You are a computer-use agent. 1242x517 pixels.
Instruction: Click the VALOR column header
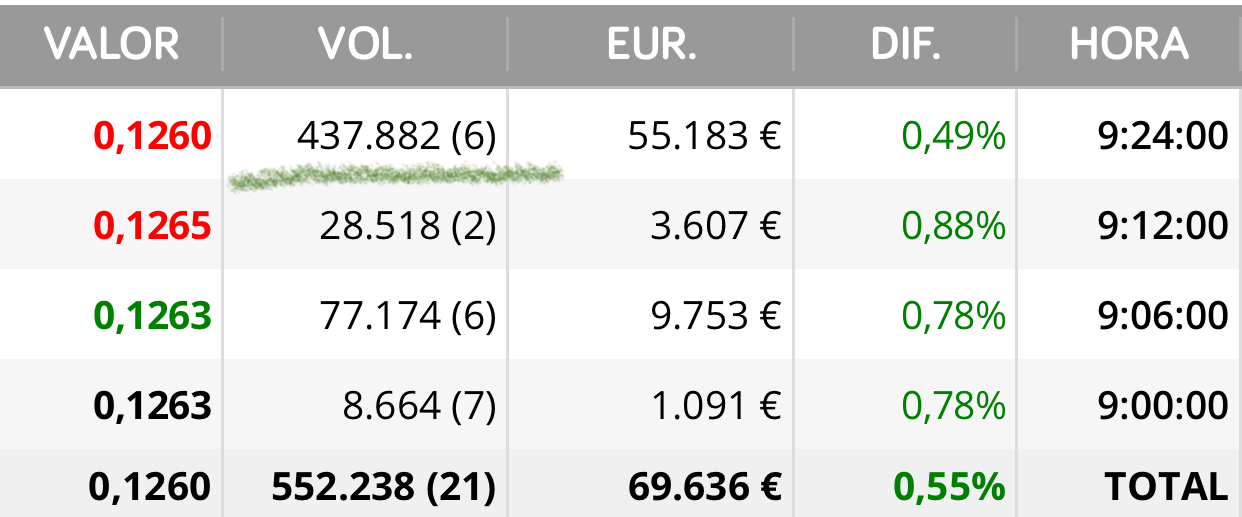coord(111,44)
